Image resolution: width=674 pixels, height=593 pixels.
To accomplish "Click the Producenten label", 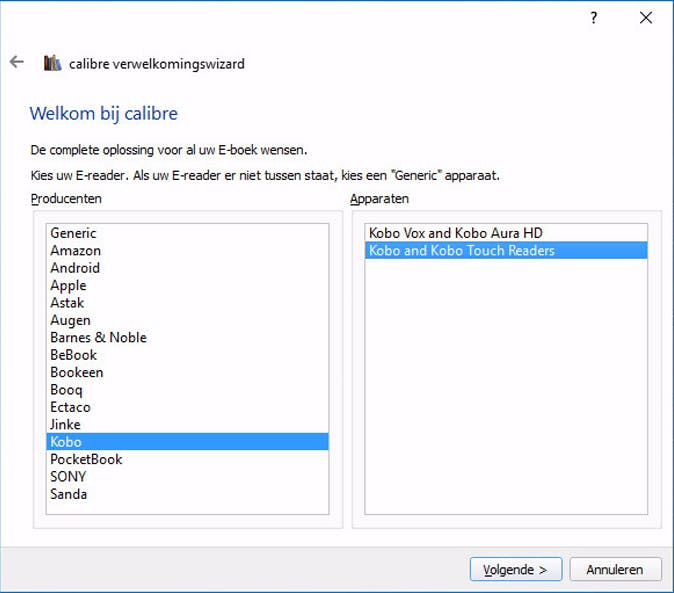I will 66,199.
